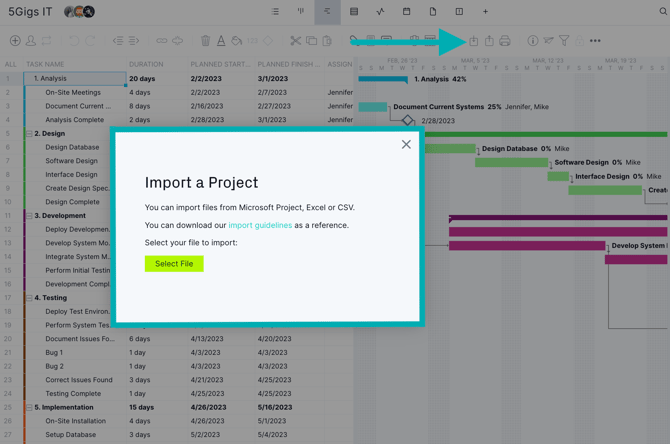Click the 2/28/2023 milestone diamond

[x=408, y=121]
